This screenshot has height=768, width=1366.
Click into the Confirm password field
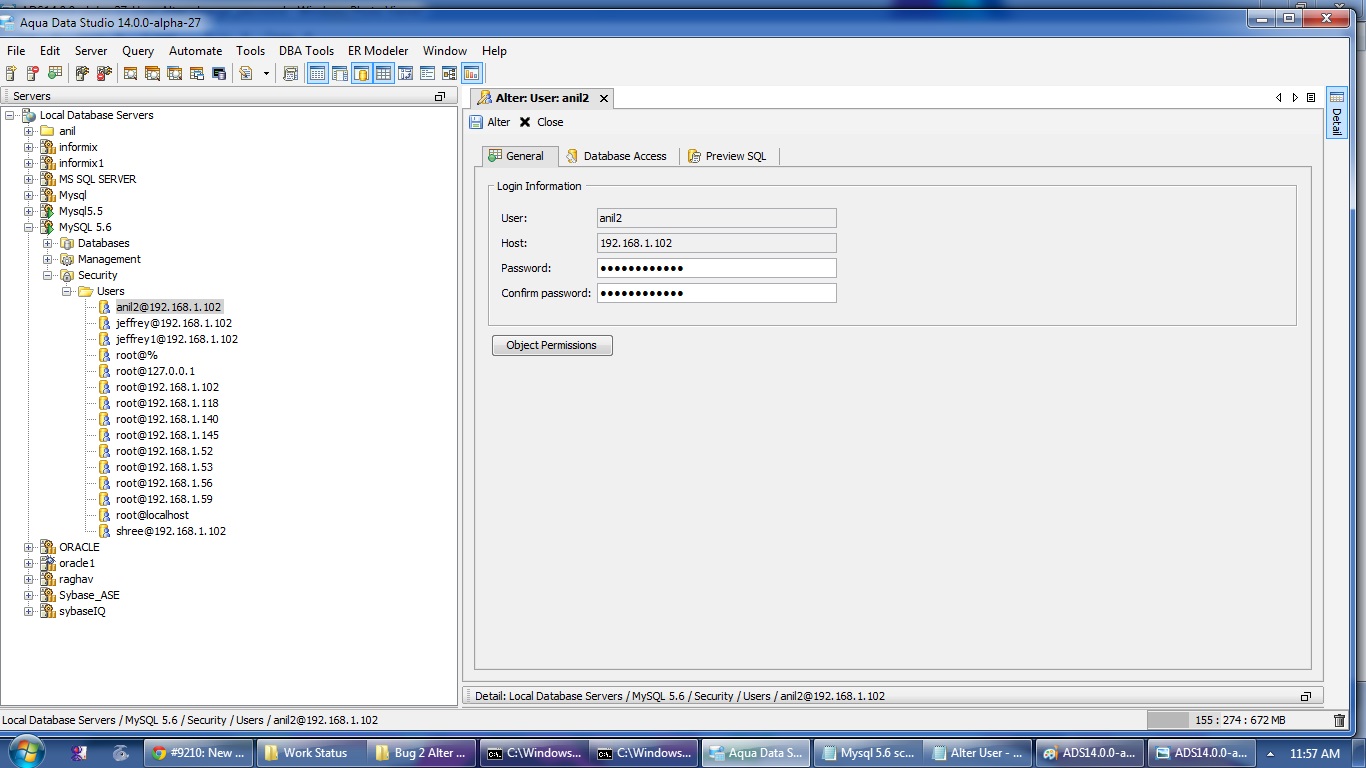click(716, 293)
